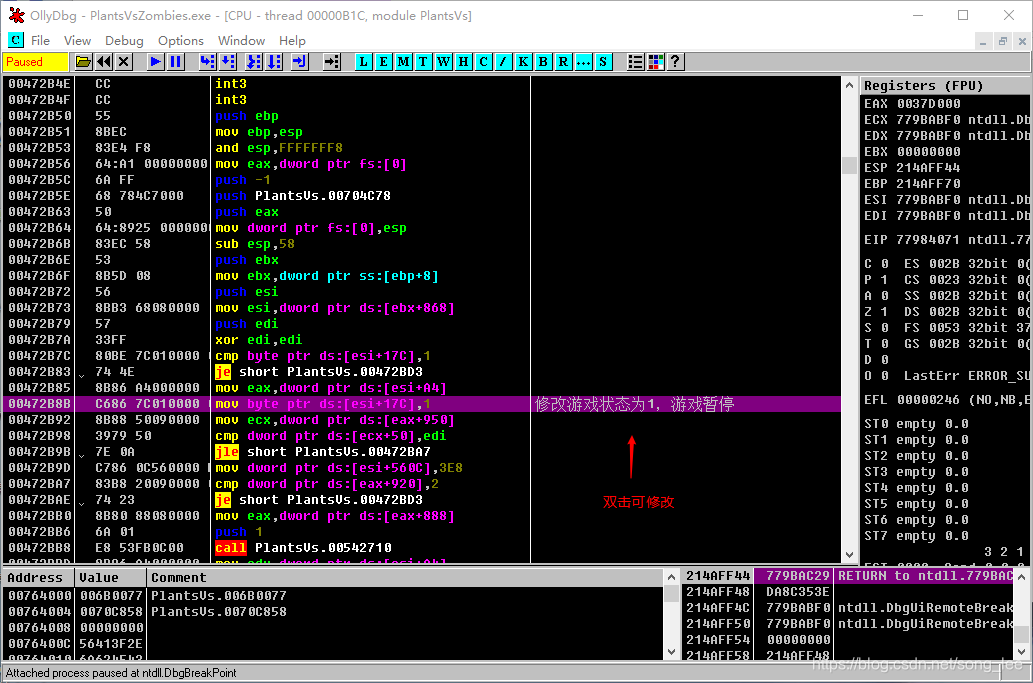
Task: Select dump row 00764000 PlantsVs.006B0077
Action: 333,595
